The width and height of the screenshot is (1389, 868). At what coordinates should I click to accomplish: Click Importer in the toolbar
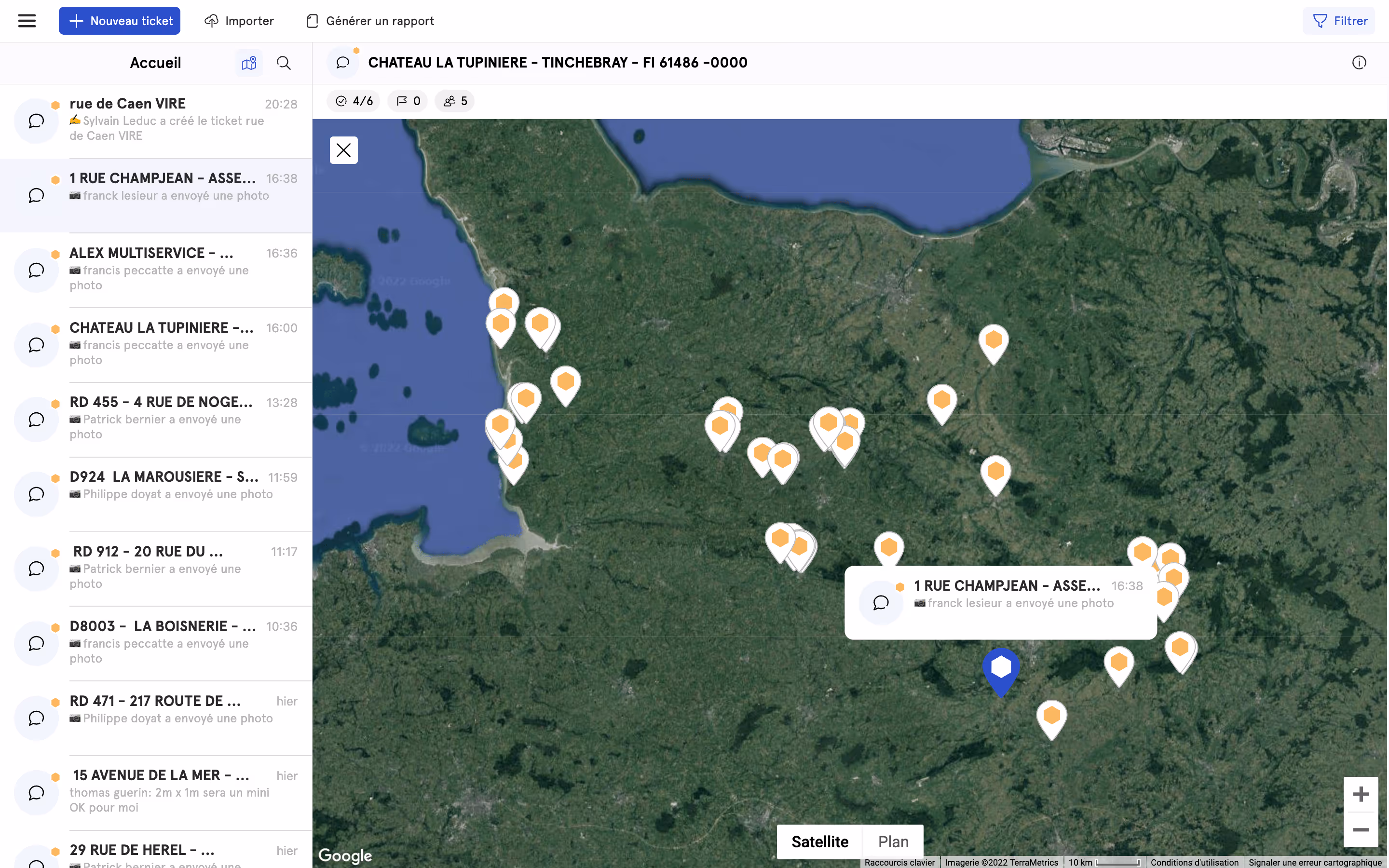(239, 21)
